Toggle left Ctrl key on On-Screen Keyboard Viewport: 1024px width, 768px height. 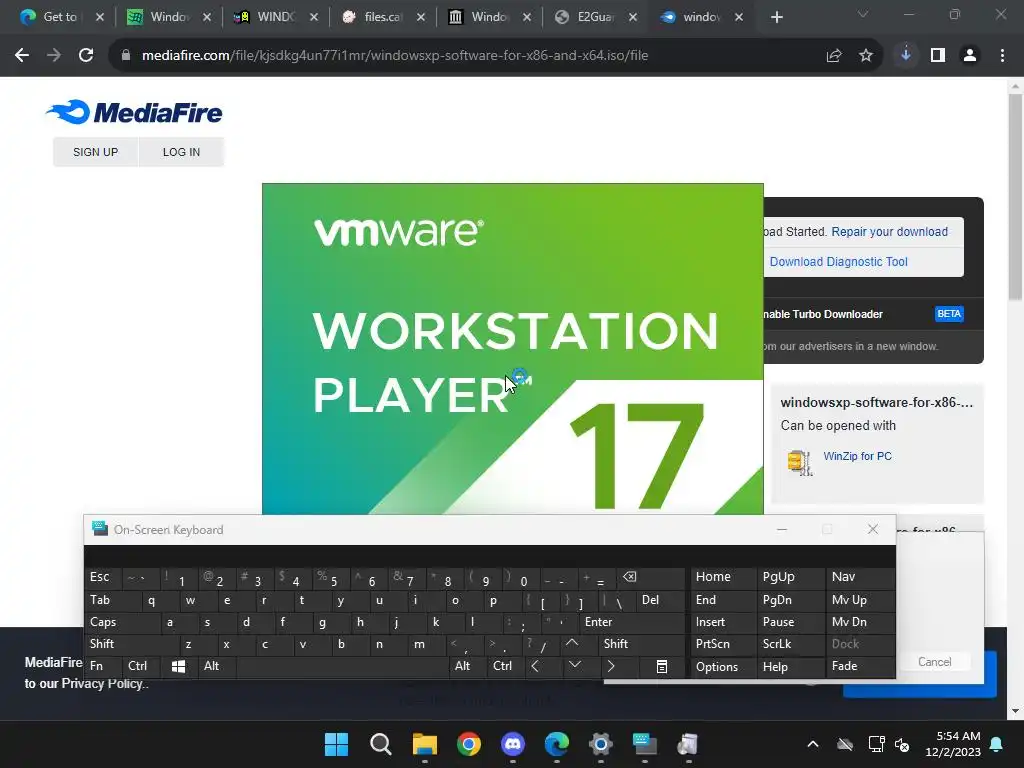point(141,666)
